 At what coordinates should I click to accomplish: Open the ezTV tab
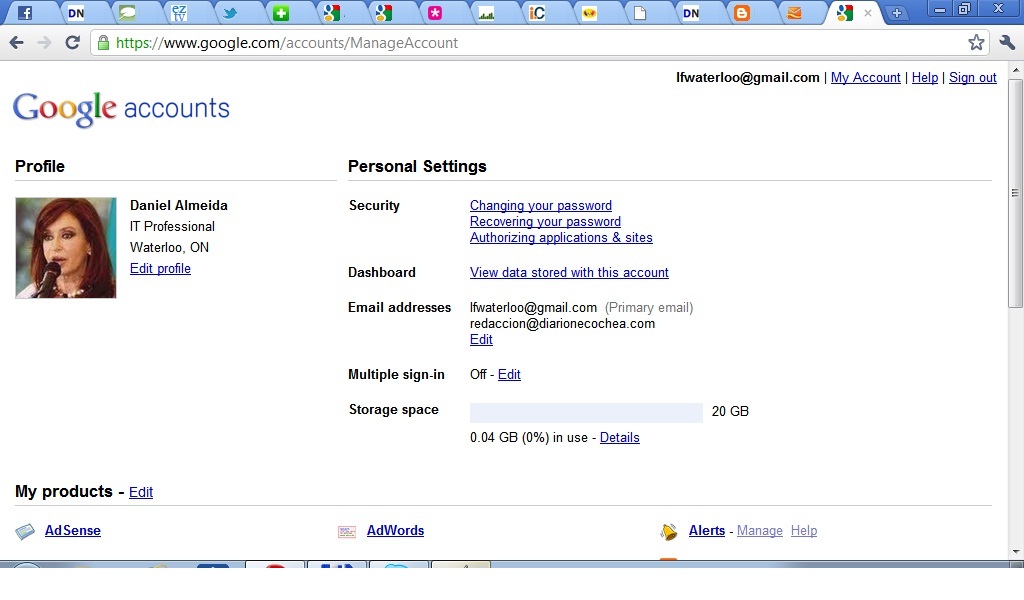click(x=178, y=12)
